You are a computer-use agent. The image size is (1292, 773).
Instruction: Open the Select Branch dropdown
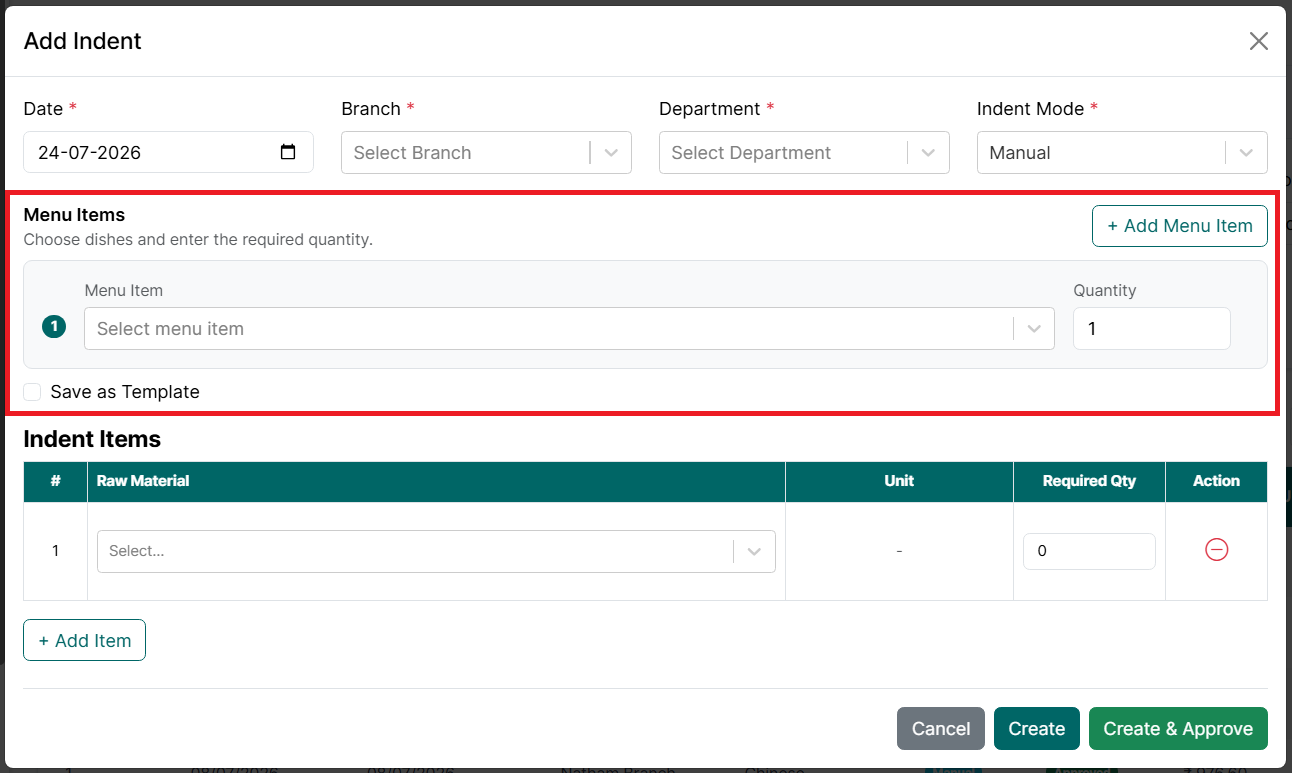[x=486, y=153]
